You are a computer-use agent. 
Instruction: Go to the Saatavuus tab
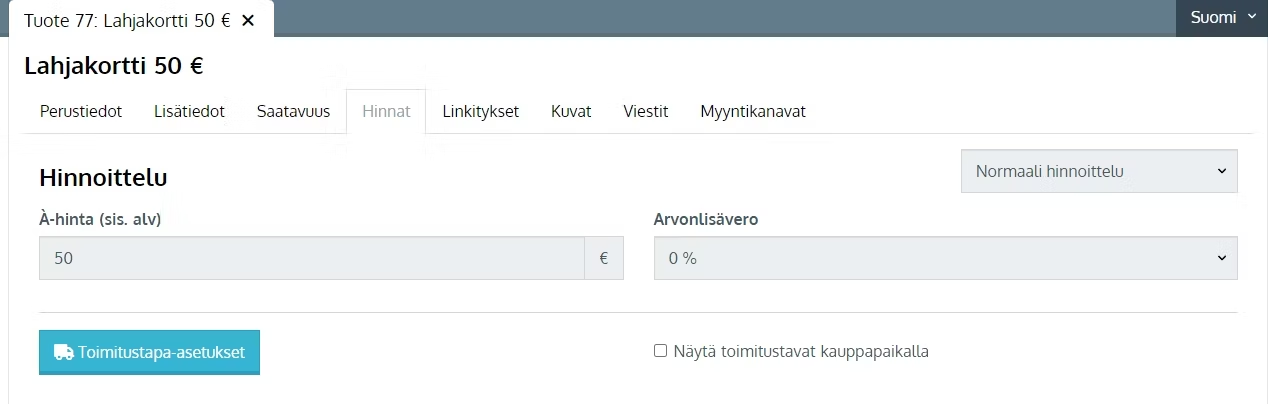293,111
